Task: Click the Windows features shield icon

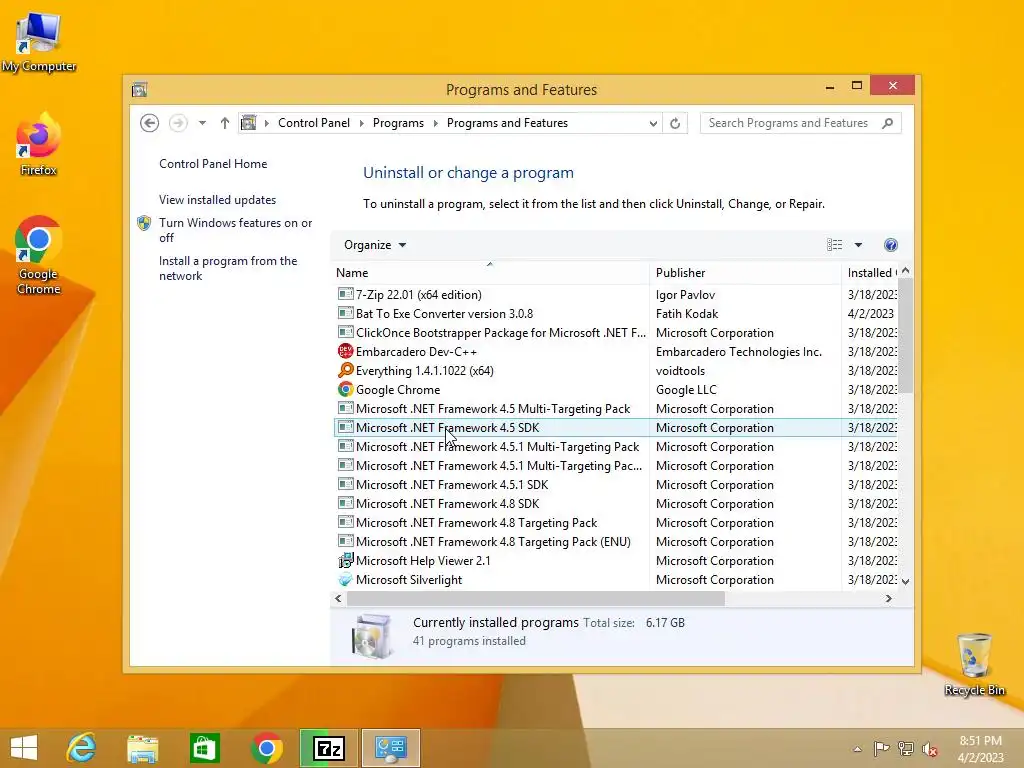Action: click(144, 223)
